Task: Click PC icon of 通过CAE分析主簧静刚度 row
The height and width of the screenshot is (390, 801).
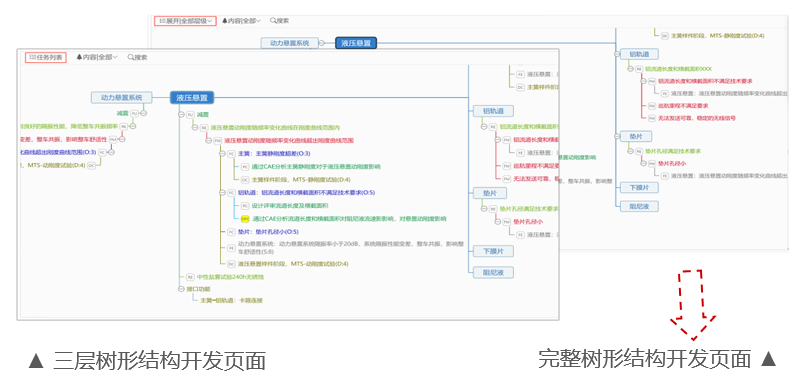Action: tap(245, 167)
